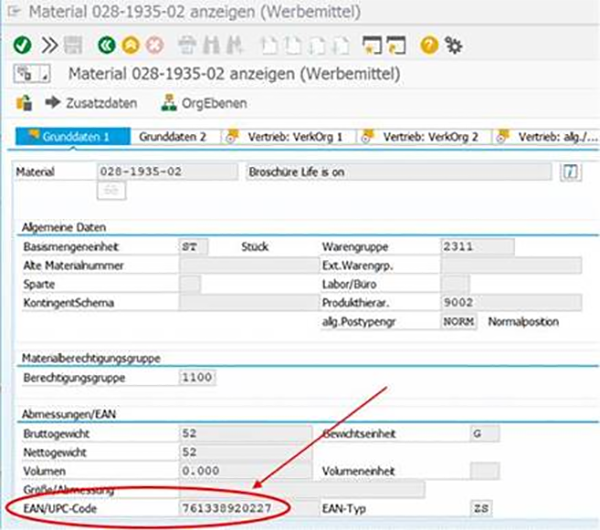The width and height of the screenshot is (600, 530).
Task: Click the Produkthierar. field 9002
Action: [x=511, y=303]
